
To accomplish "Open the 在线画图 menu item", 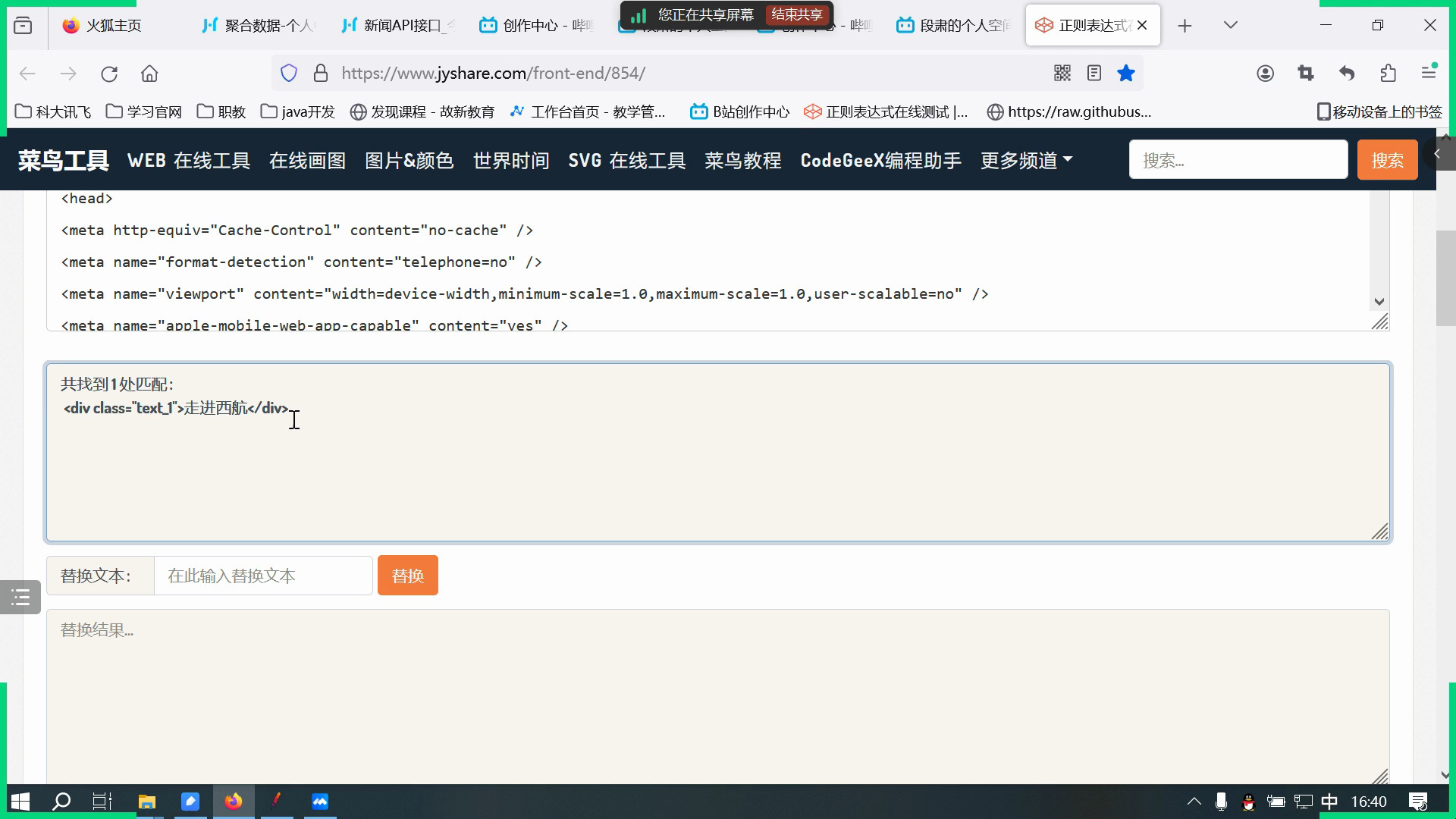I will tap(307, 161).
